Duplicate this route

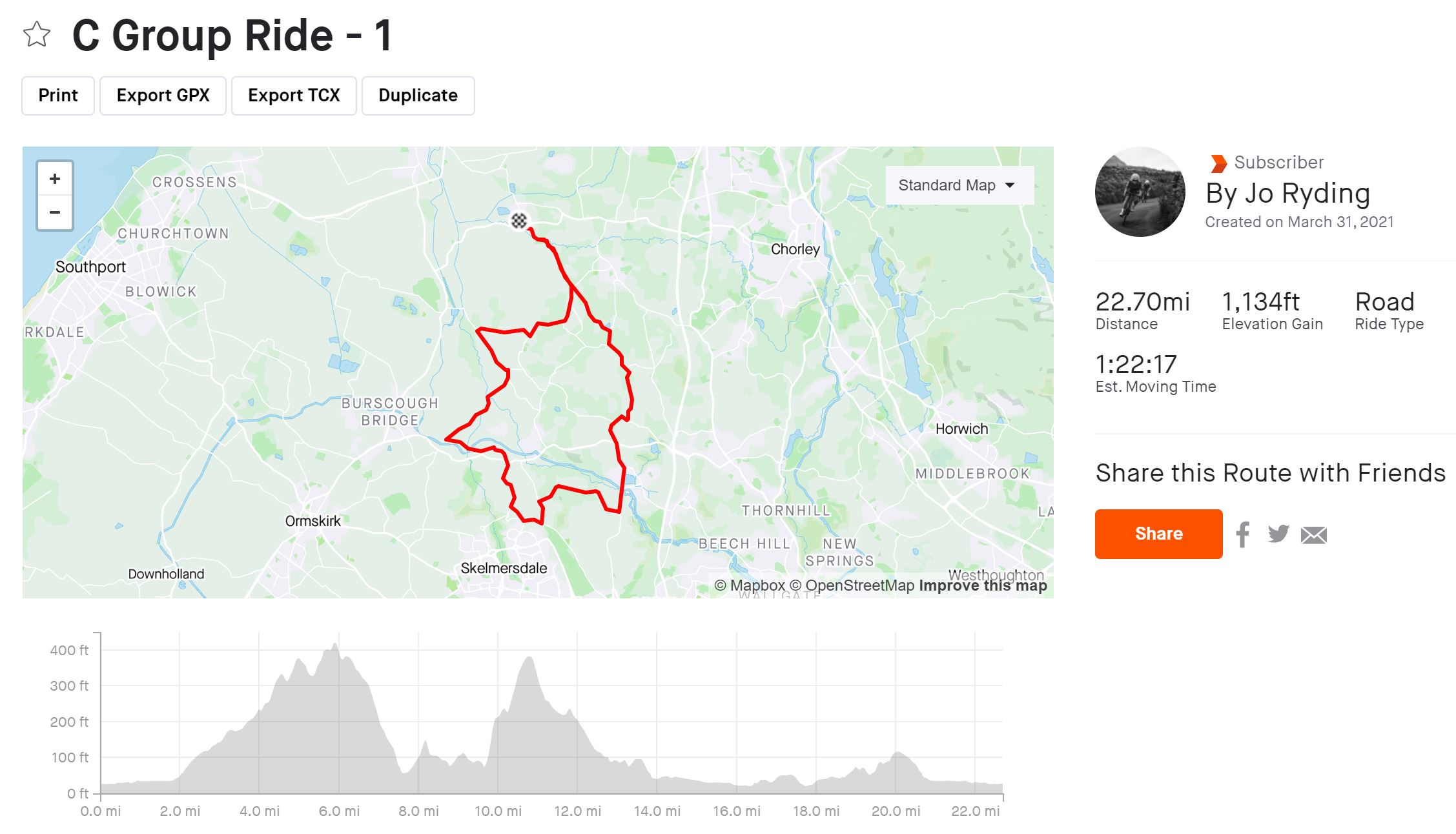coord(418,96)
